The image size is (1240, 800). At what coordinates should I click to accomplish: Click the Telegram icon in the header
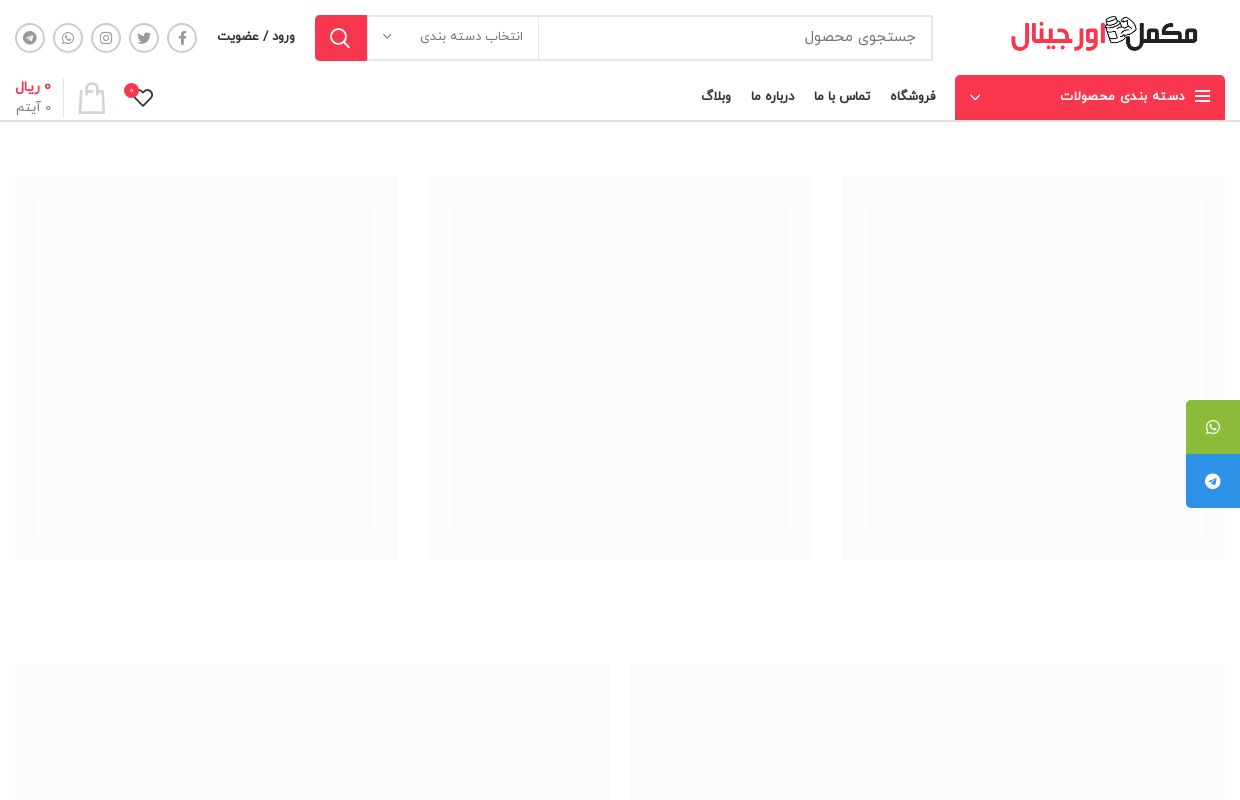(x=30, y=38)
